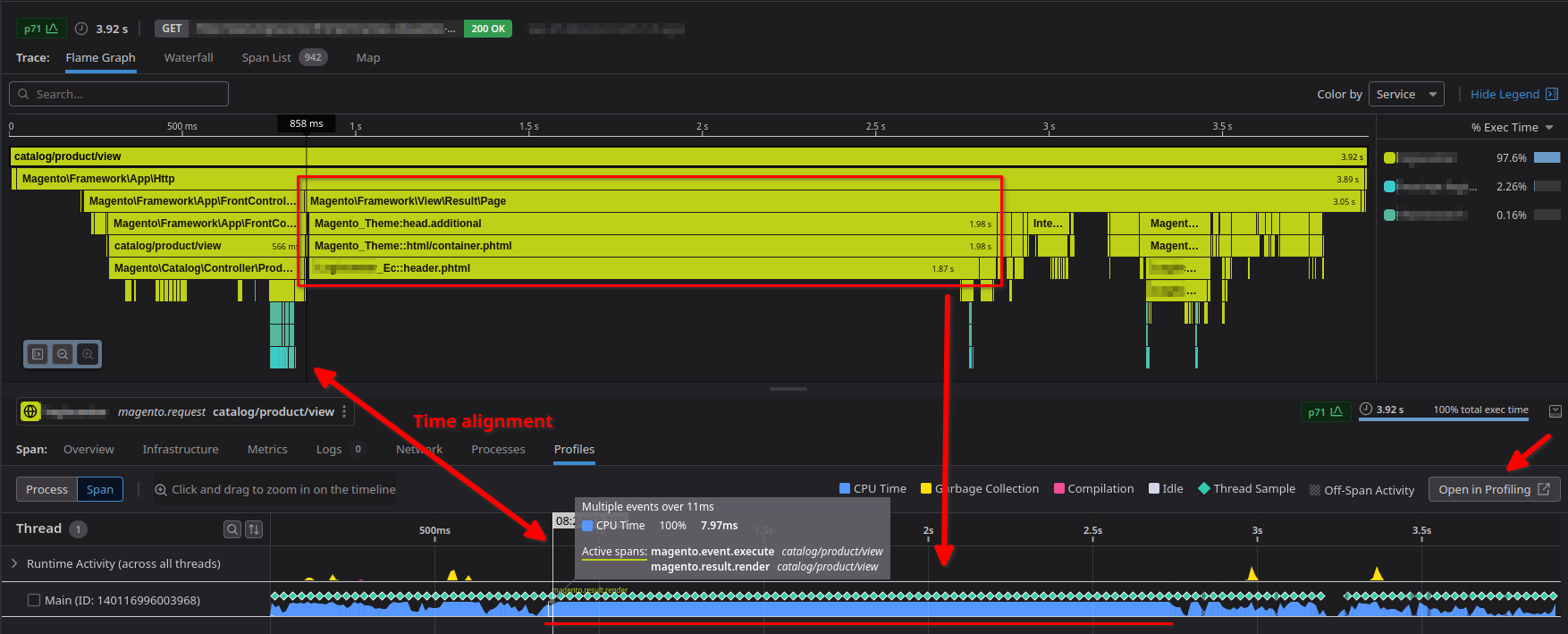Select the root catalog/product/view span bar
Image resolution: width=1568 pixels, height=634 pixels.
point(688,156)
